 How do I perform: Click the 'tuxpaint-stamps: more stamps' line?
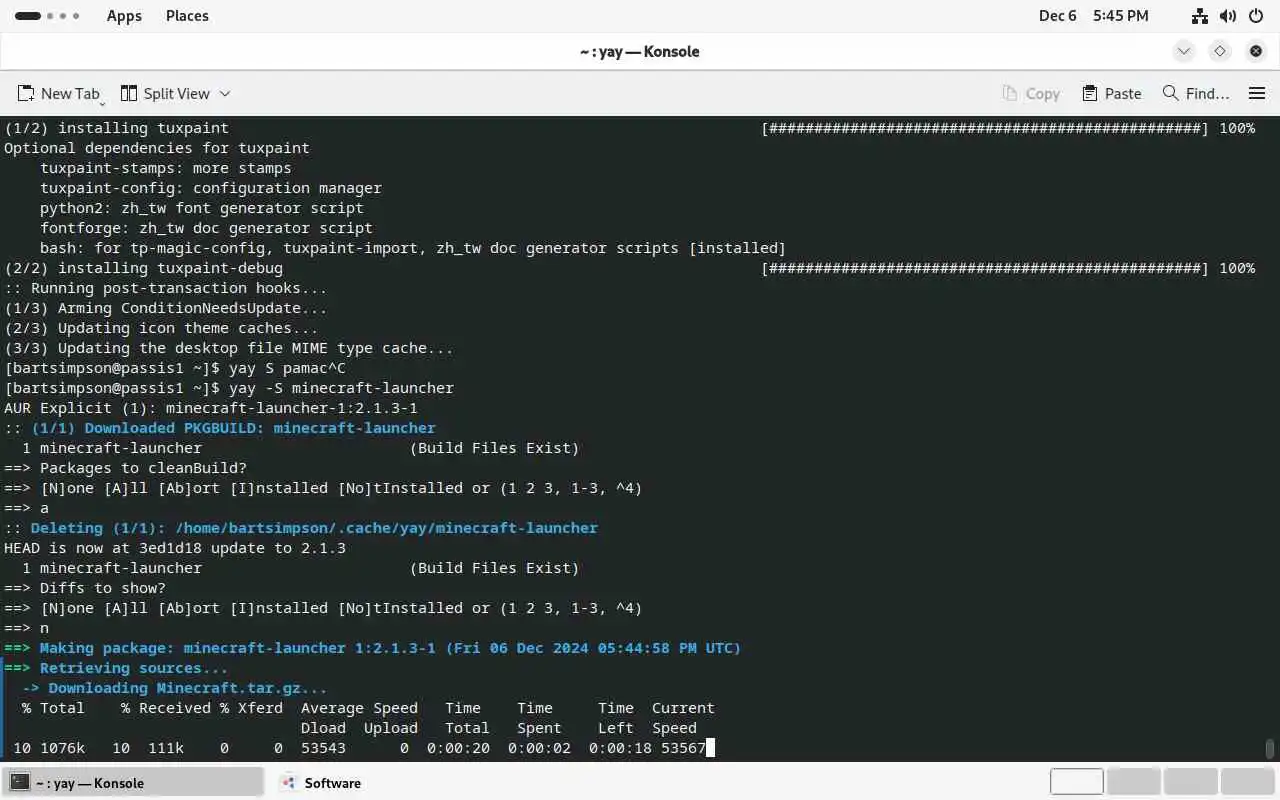(x=166, y=168)
